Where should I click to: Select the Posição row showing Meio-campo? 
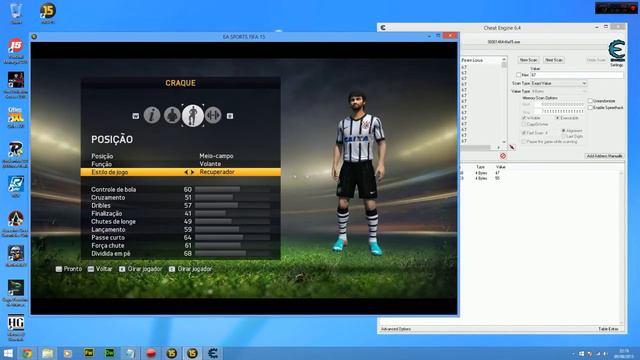pos(180,156)
